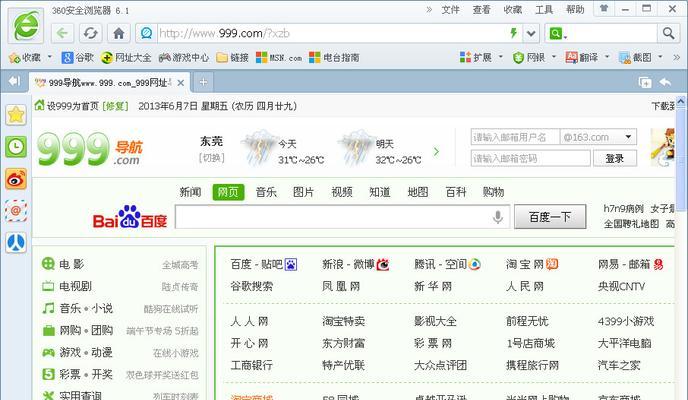The height and width of the screenshot is (400, 688).
Task: Open the sidebar Weibo icon
Action: 16,179
